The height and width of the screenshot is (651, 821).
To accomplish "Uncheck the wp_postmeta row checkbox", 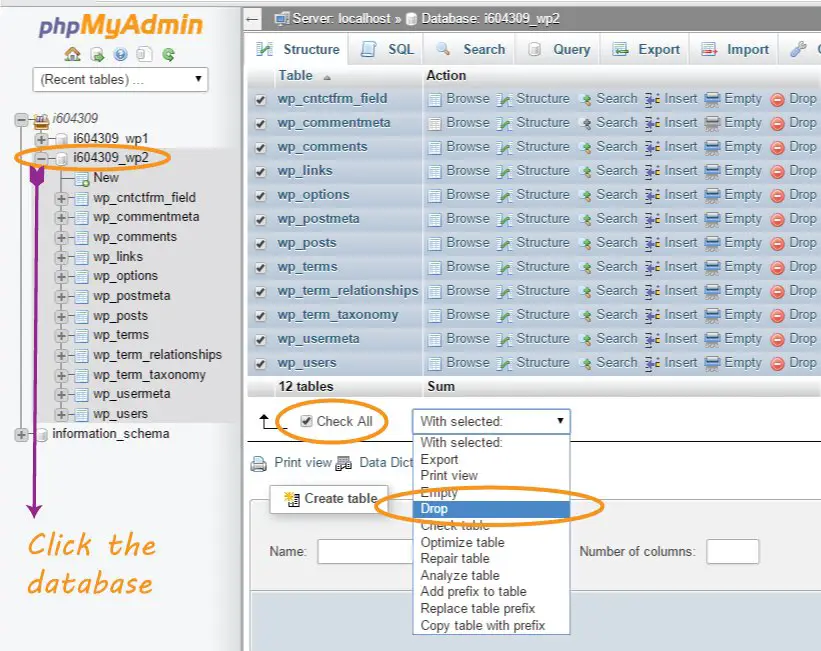I will coord(261,220).
